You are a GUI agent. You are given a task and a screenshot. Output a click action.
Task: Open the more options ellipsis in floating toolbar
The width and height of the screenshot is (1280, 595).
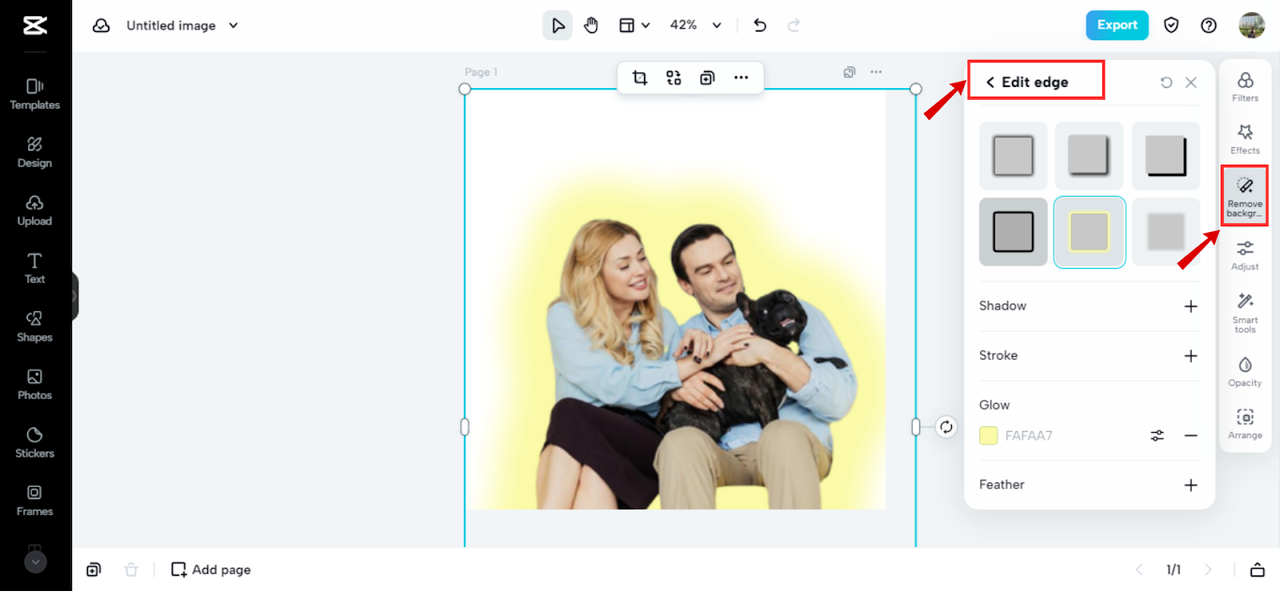741,77
